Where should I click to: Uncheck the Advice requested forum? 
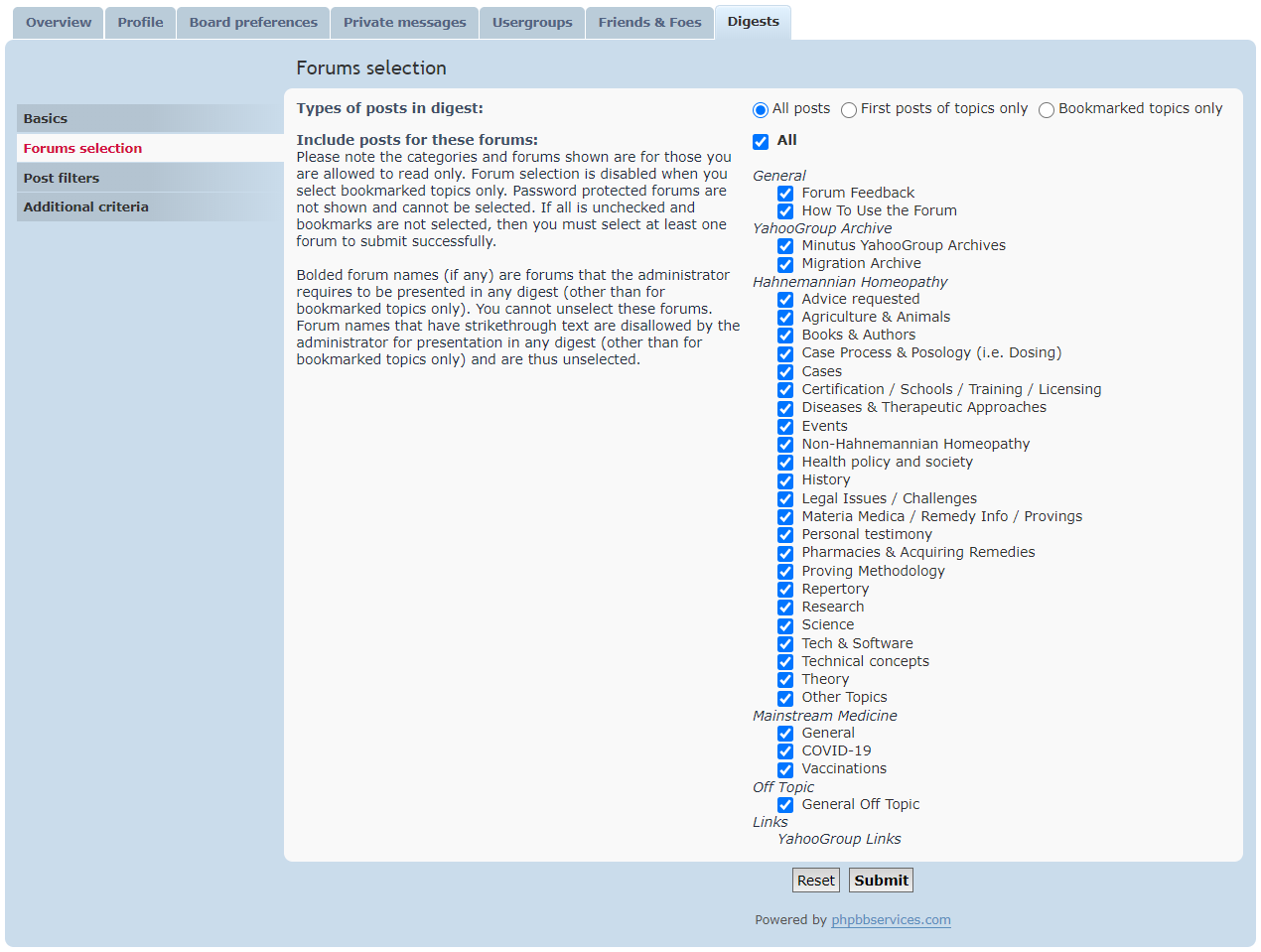[785, 300]
